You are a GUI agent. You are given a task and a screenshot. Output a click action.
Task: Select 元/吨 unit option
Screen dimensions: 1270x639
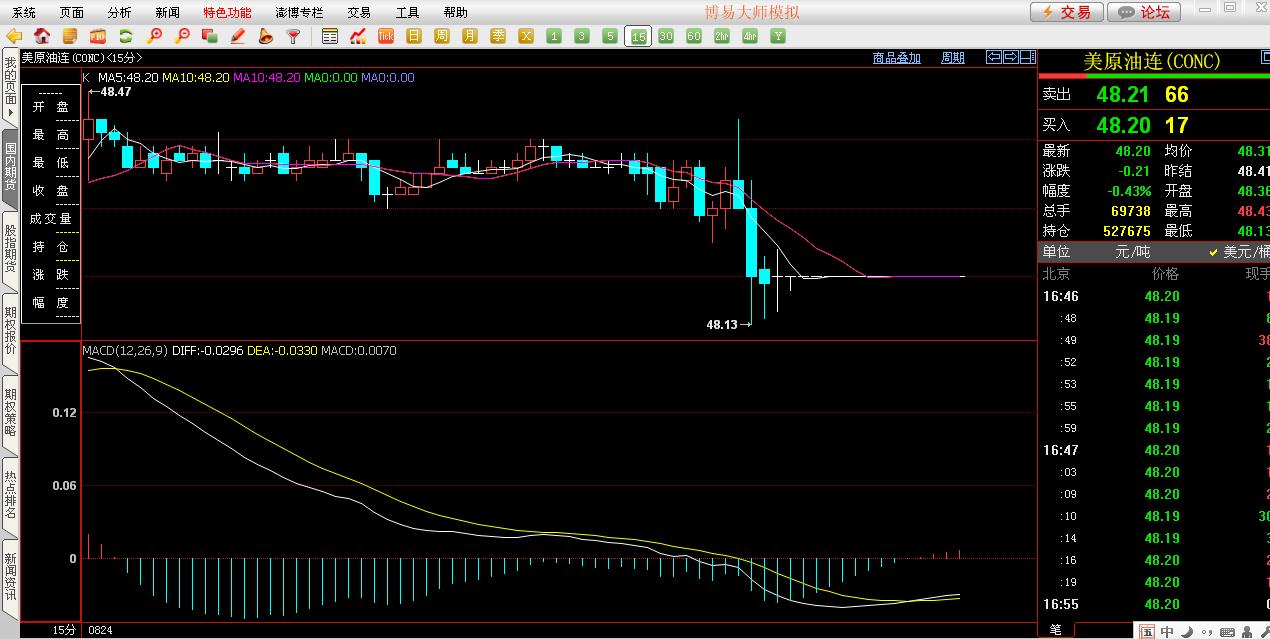pyautogui.click(x=1134, y=252)
